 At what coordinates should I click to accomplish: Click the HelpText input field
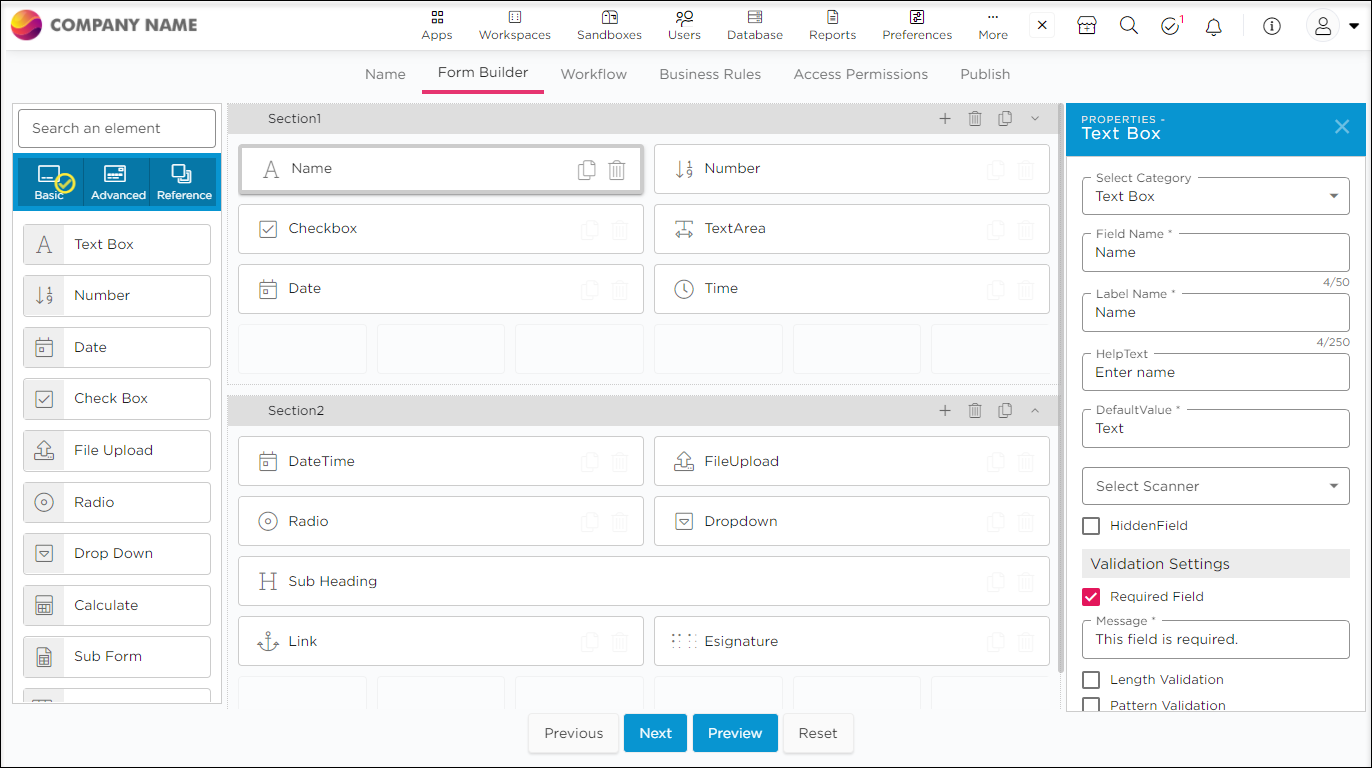[x=1216, y=372]
